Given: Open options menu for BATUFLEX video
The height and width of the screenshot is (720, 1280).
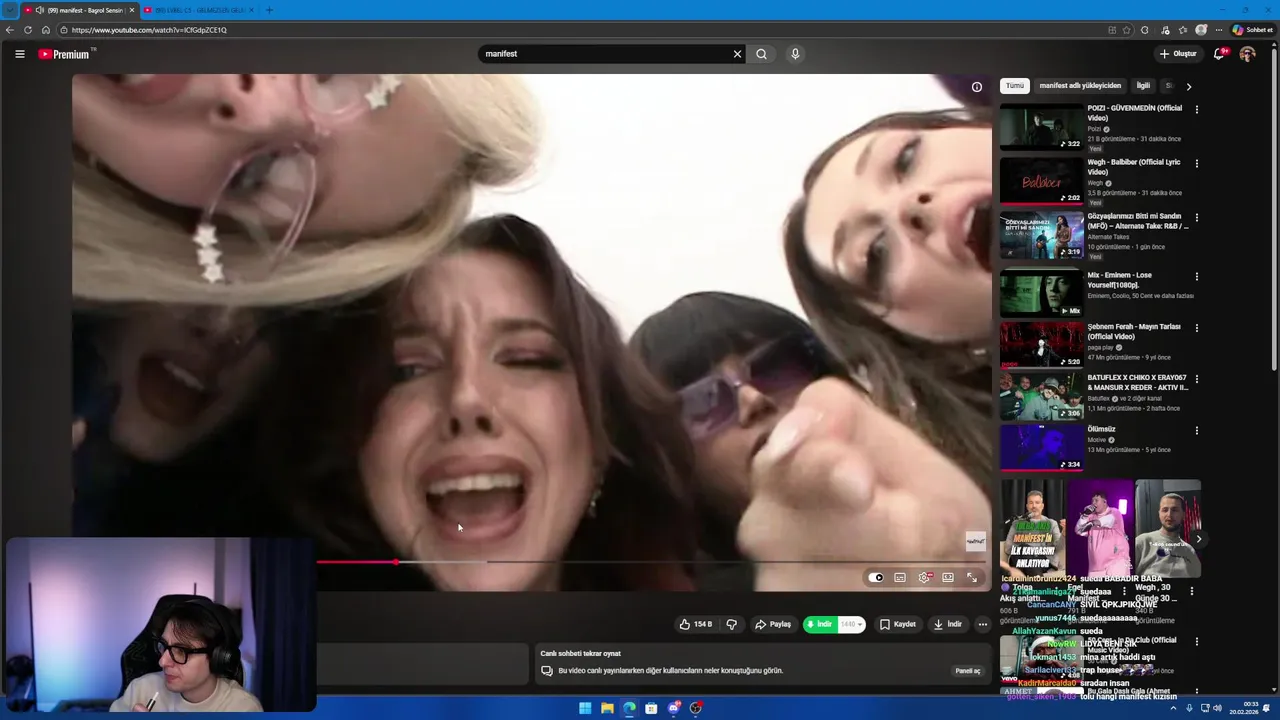Looking at the screenshot, I should 1197,380.
